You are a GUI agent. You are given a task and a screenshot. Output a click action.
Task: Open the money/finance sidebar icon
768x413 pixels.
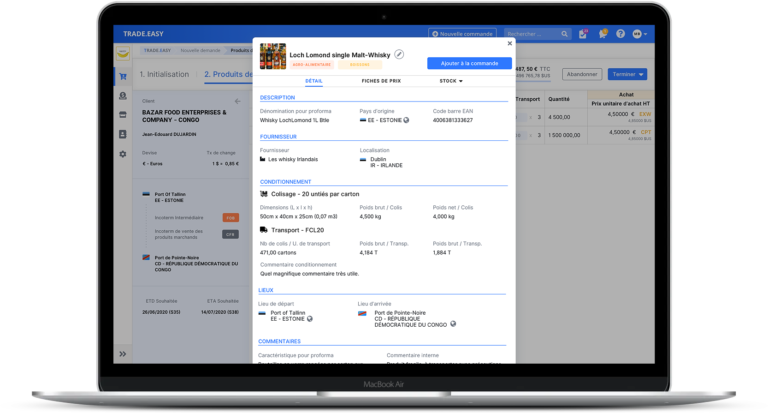122,96
